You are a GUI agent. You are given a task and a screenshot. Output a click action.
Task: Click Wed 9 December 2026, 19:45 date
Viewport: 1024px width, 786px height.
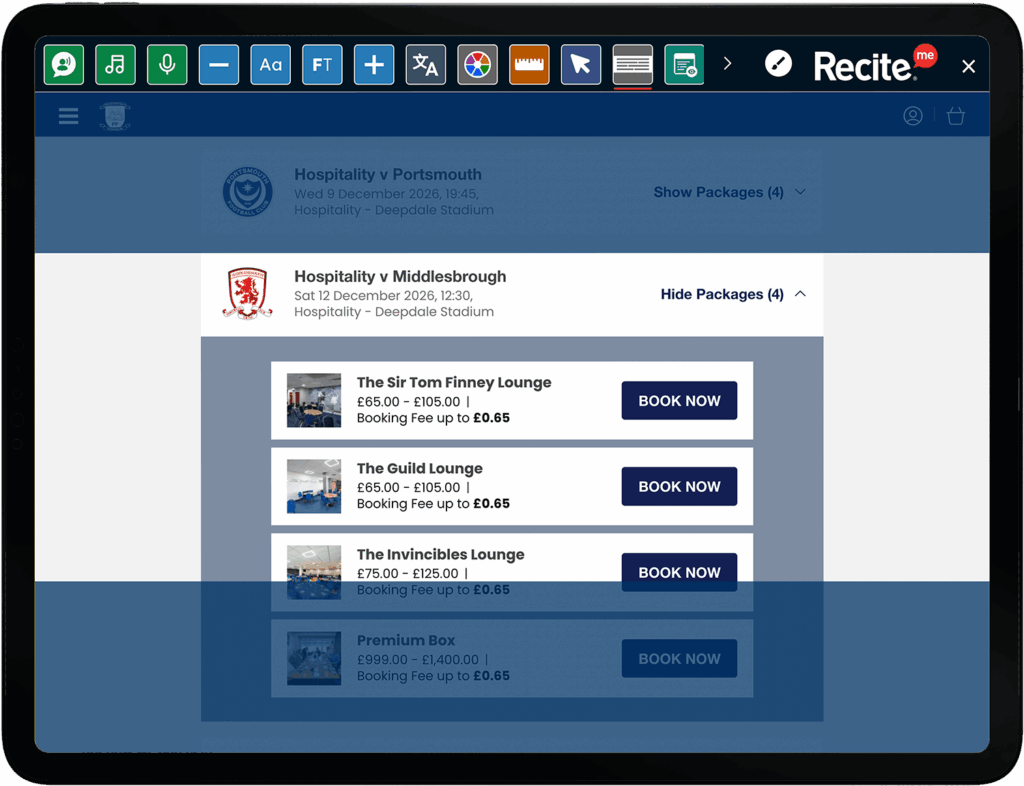tap(387, 194)
